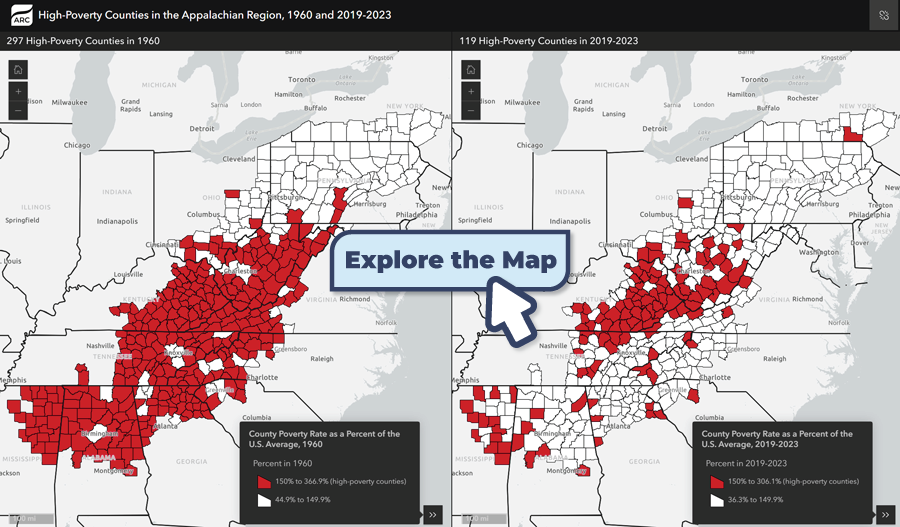
Task: Click the red Pennsylvania county on the 2019-2023 map
Action: (853, 135)
